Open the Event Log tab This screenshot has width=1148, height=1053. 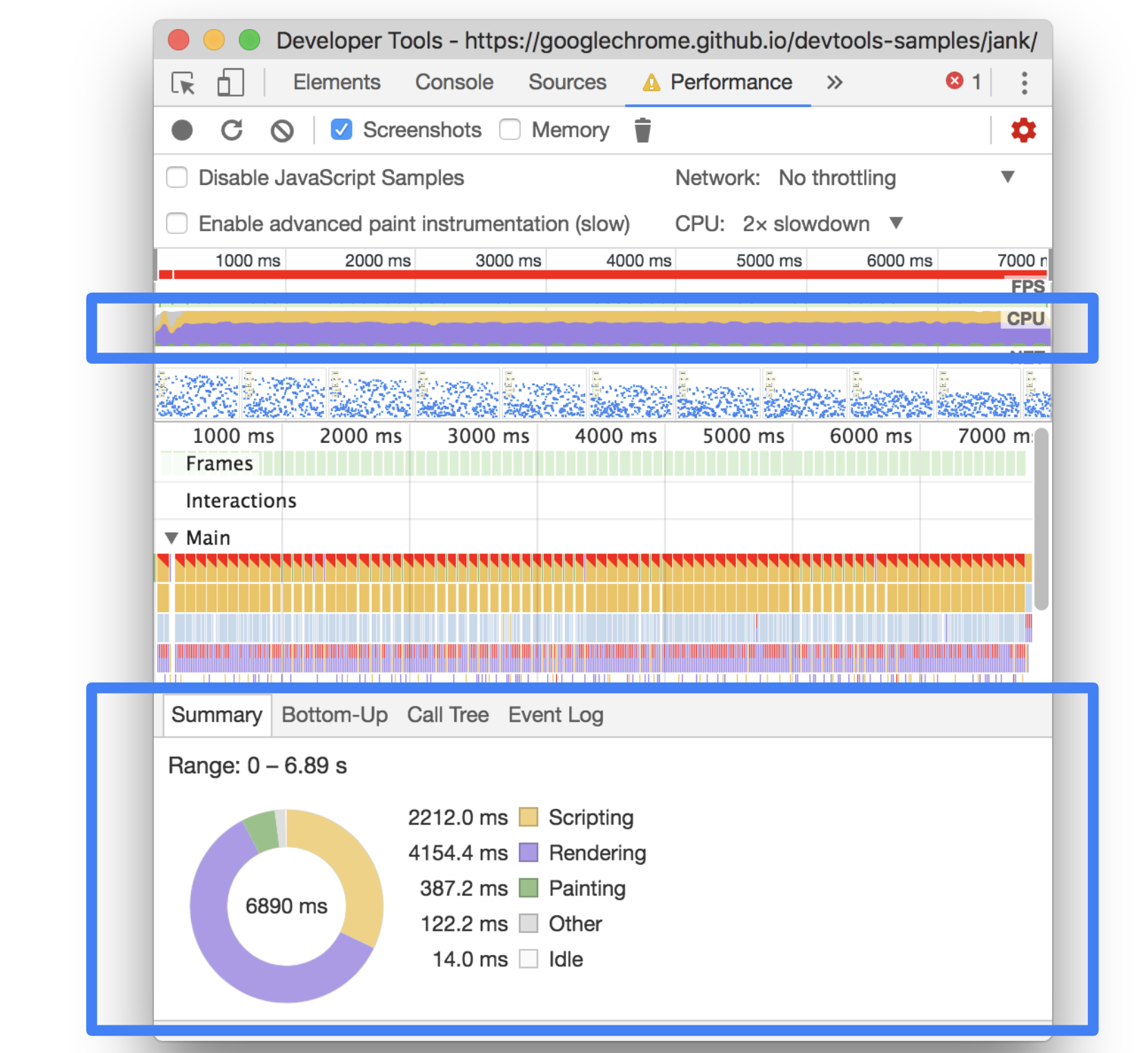pyautogui.click(x=556, y=715)
